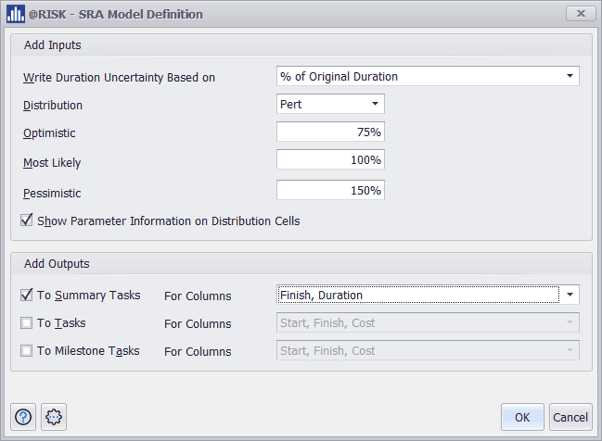Image resolution: width=602 pixels, height=441 pixels.
Task: Open the help question mark icon
Action: tap(24, 417)
